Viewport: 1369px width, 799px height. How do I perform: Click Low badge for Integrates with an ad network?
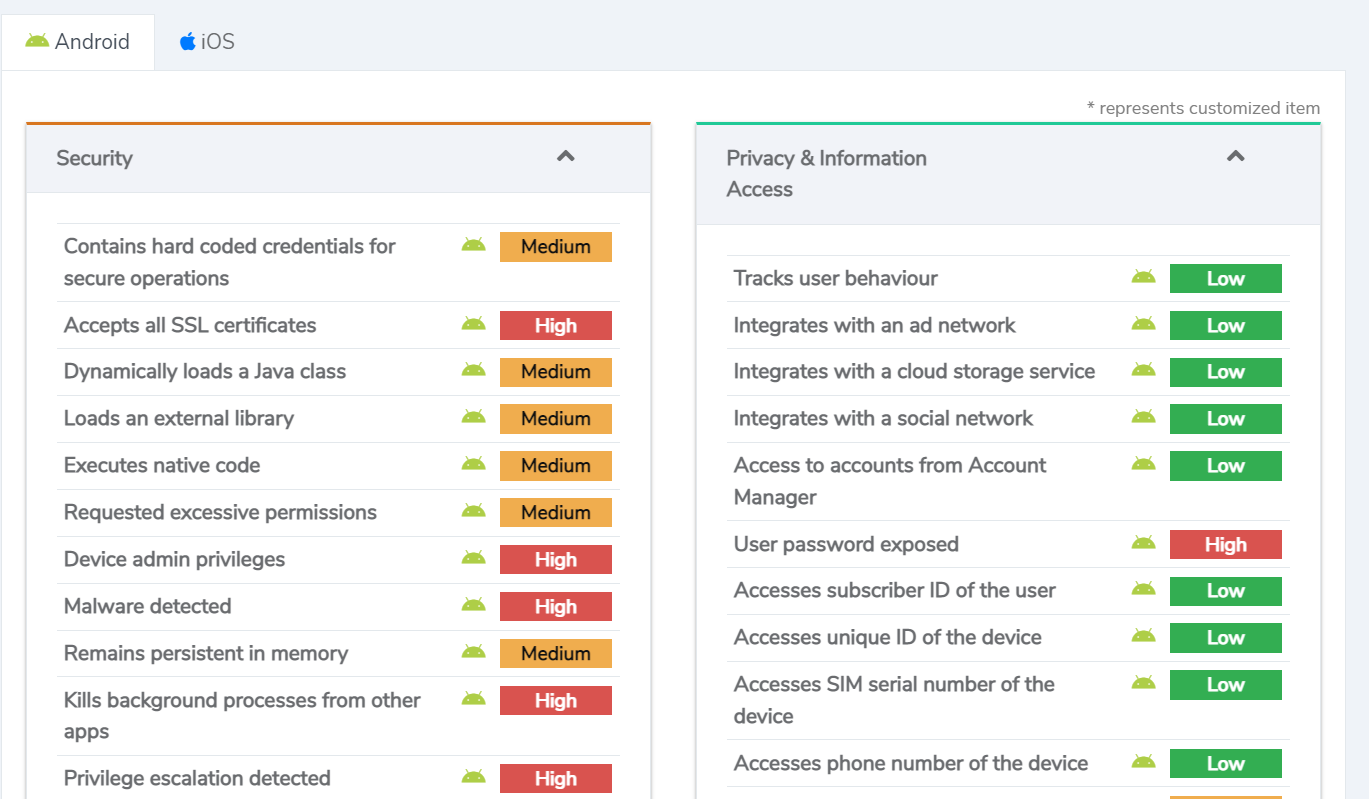(1225, 326)
